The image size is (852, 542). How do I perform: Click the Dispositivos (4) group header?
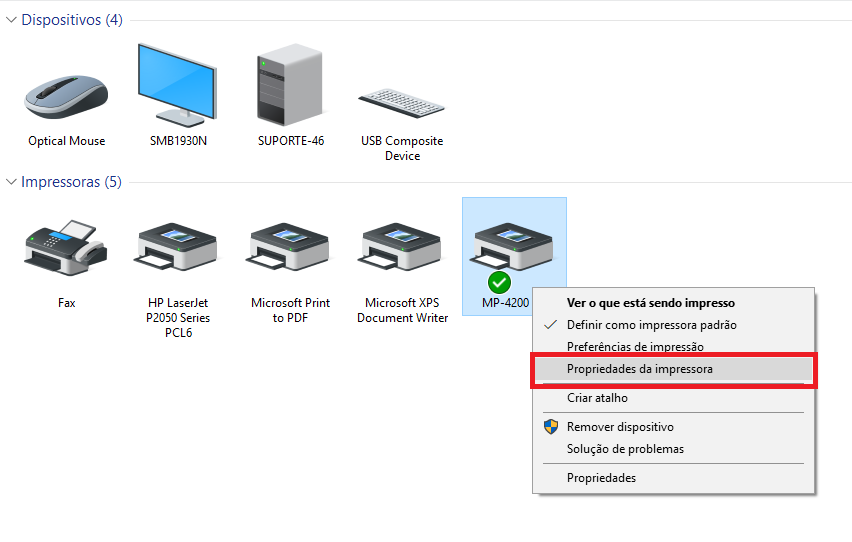pos(72,20)
